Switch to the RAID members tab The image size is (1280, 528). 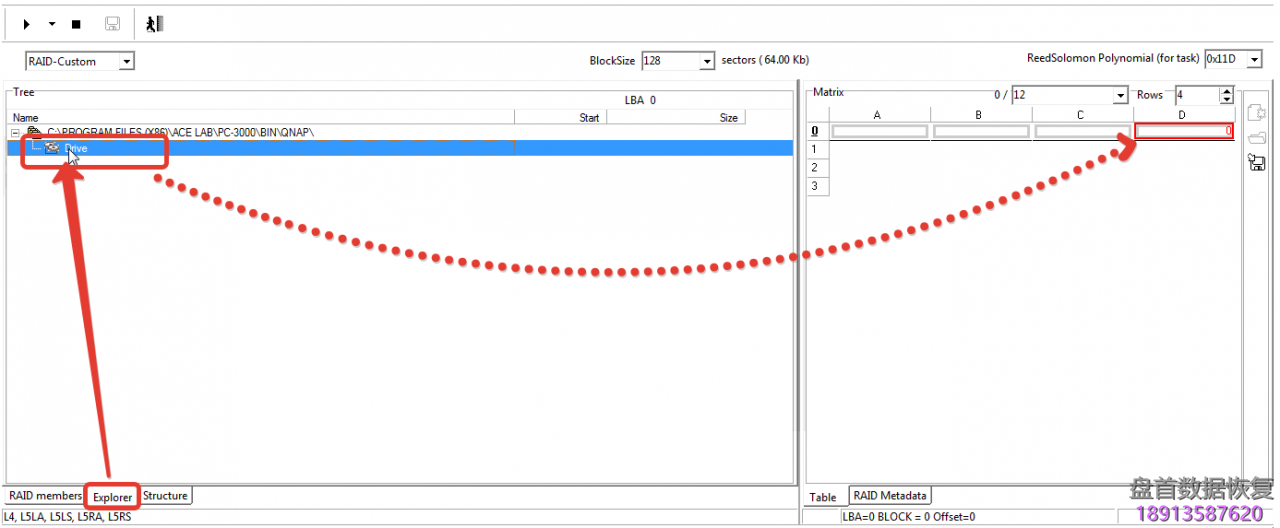pos(45,496)
